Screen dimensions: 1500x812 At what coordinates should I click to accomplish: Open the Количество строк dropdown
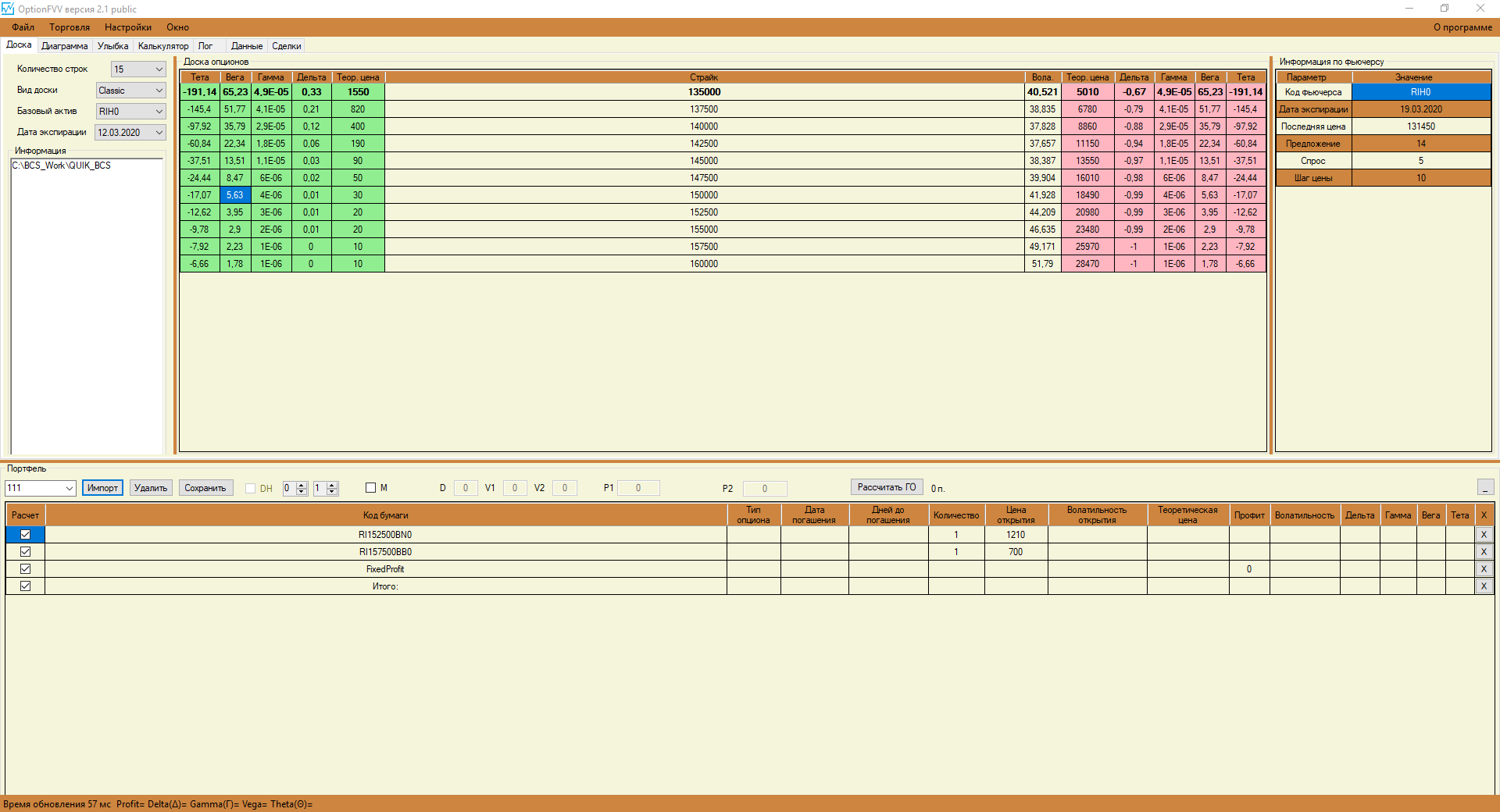click(138, 69)
